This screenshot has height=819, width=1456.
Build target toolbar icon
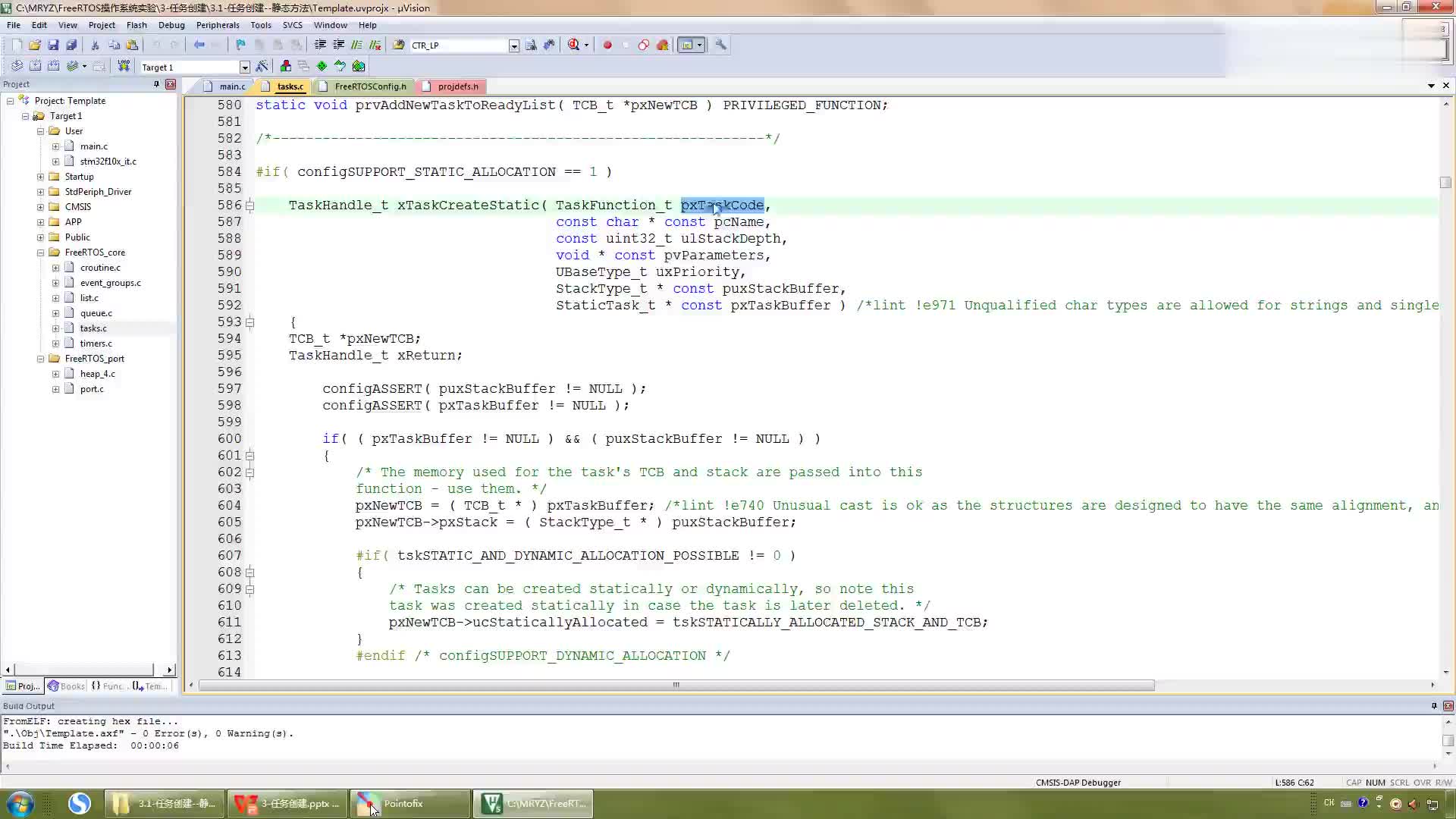point(35,66)
